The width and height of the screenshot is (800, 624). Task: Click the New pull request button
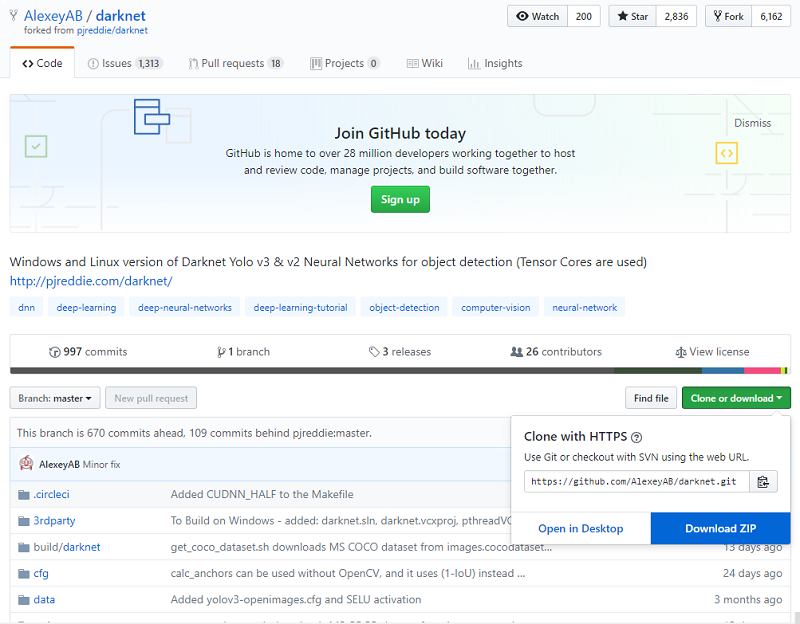[x=151, y=398]
